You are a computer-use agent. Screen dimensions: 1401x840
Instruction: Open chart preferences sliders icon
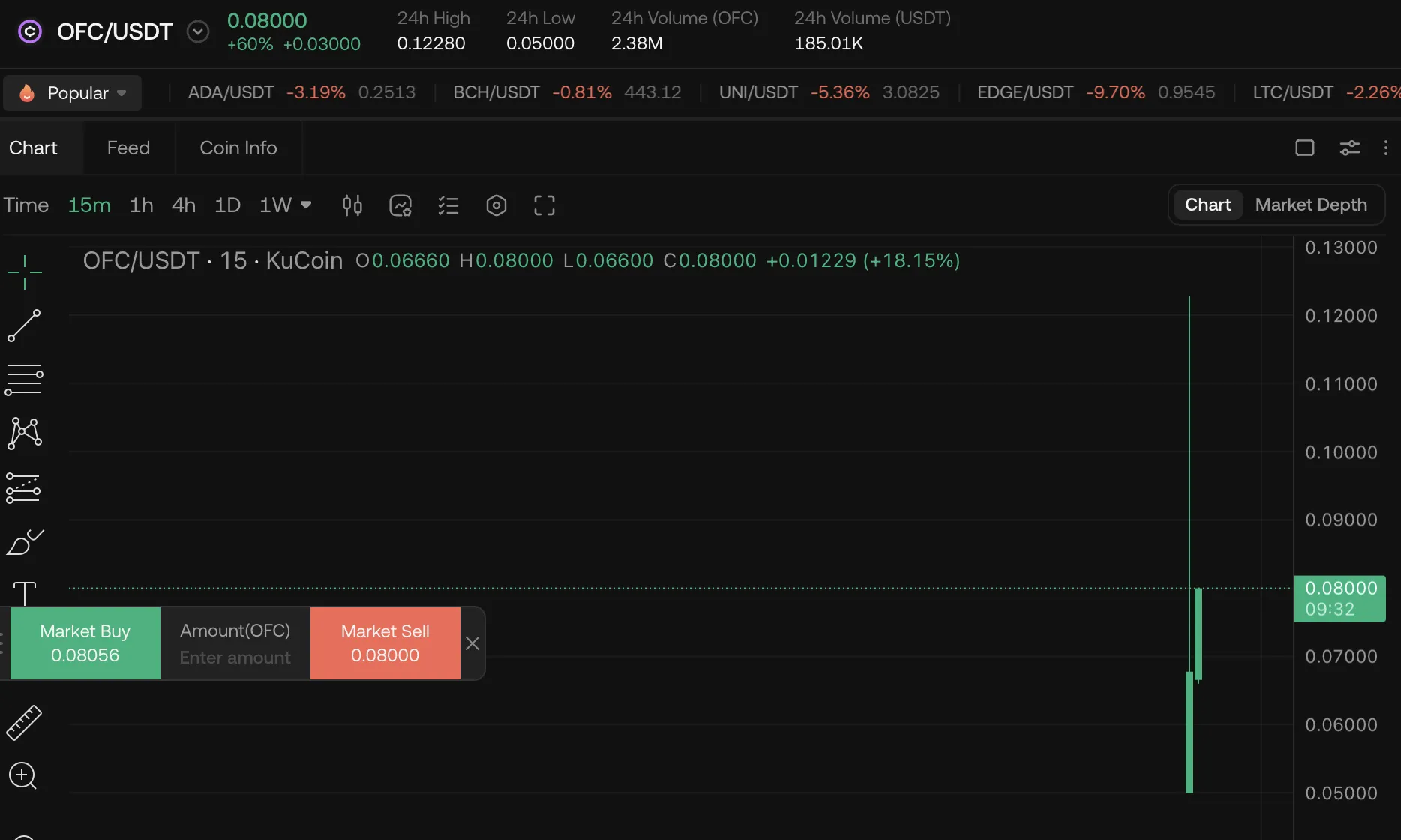1350,148
